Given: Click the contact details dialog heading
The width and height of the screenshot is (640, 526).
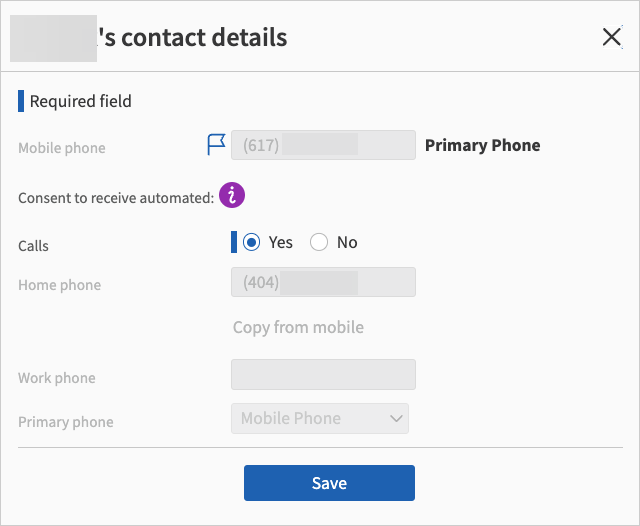Looking at the screenshot, I should point(194,38).
